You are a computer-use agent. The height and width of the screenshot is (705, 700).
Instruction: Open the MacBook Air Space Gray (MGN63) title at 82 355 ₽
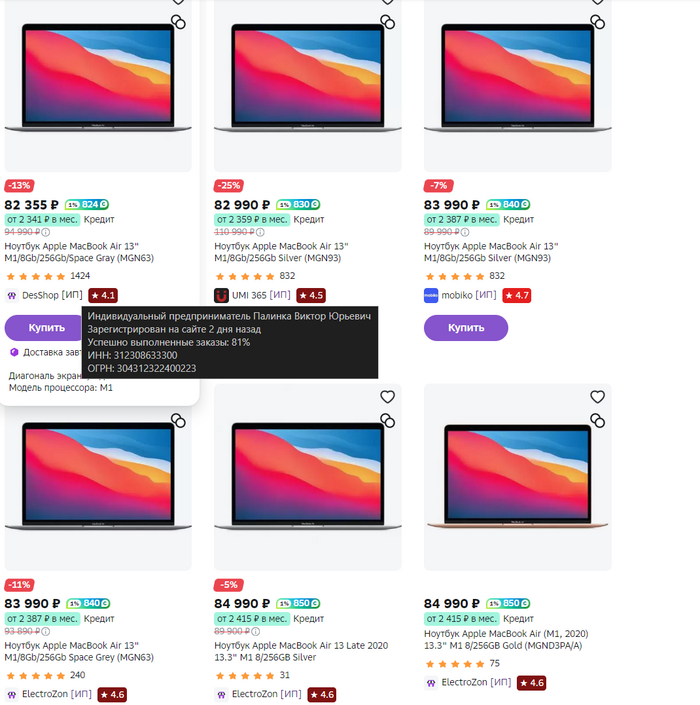[80, 252]
